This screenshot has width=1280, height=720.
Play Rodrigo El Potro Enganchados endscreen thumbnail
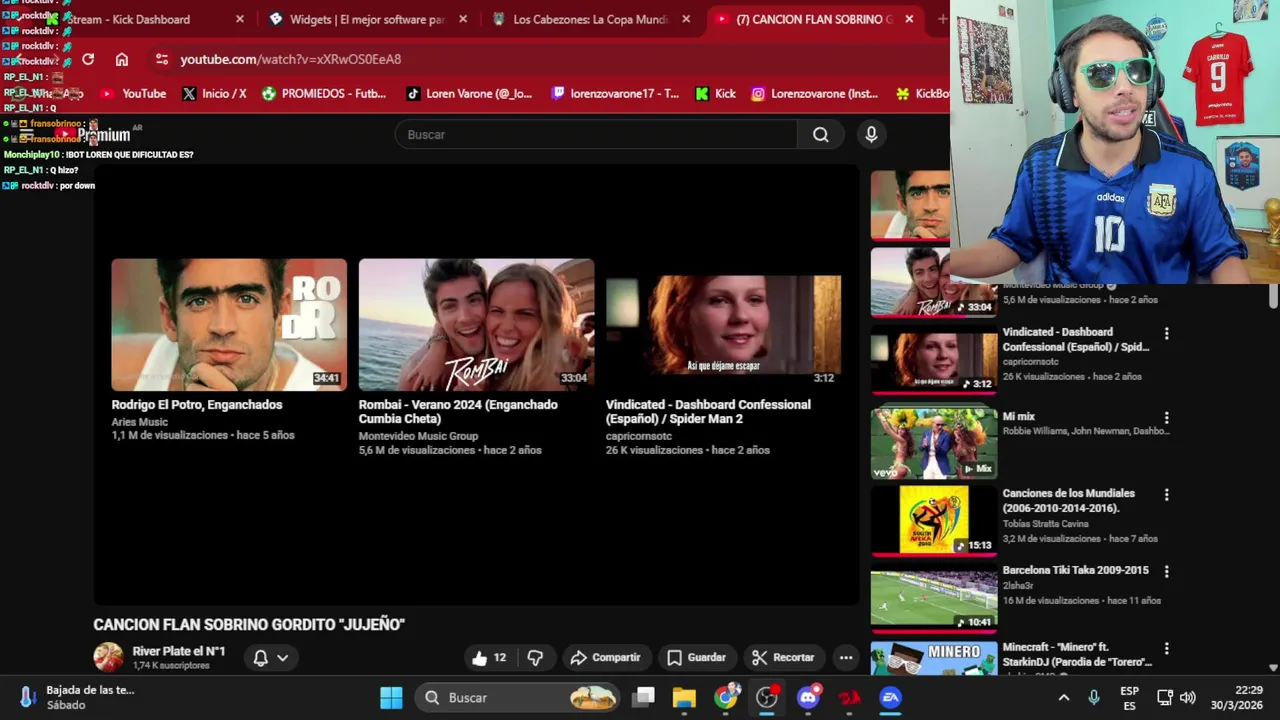pos(229,325)
